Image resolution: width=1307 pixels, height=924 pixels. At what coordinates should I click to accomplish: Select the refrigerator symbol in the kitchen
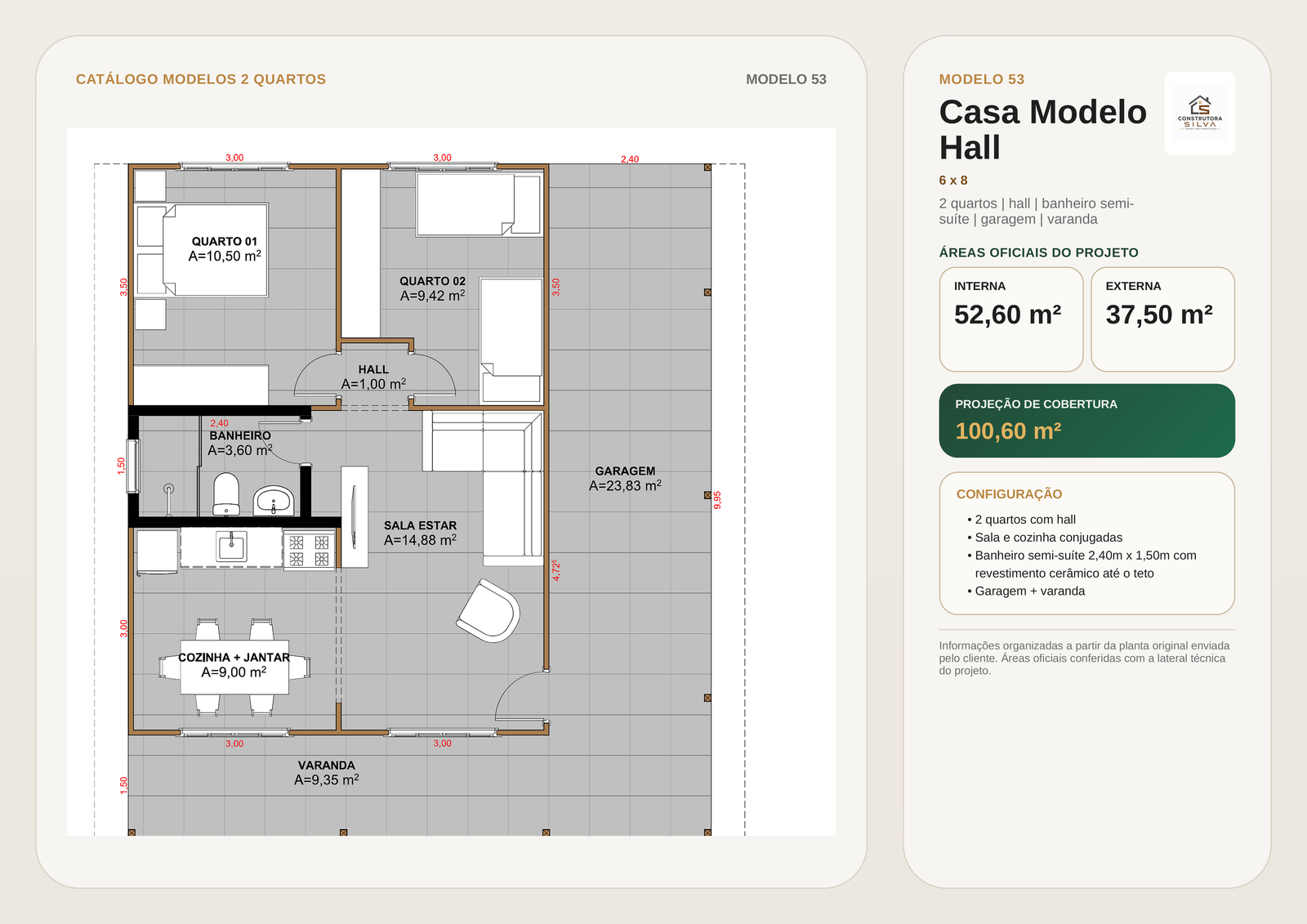pos(157,551)
